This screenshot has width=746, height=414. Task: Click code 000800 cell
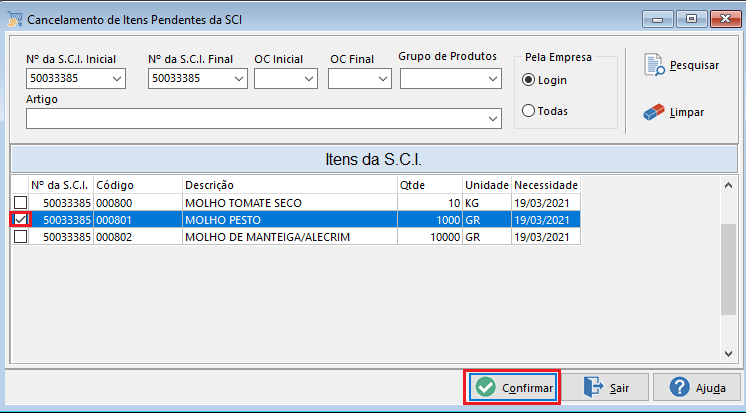pyautogui.click(x=138, y=203)
